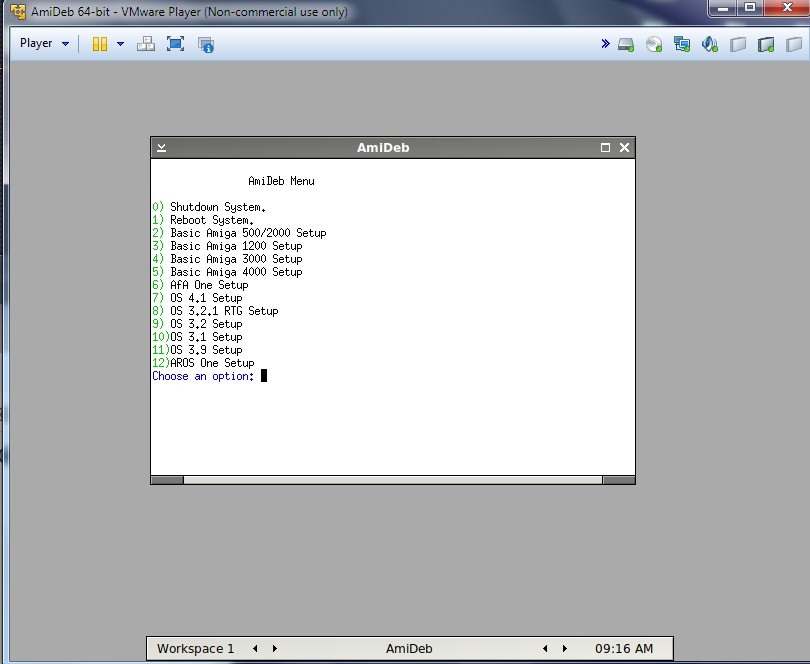Click the AmiDeb label in bottom toolbar
The image size is (810, 664).
pos(409,649)
